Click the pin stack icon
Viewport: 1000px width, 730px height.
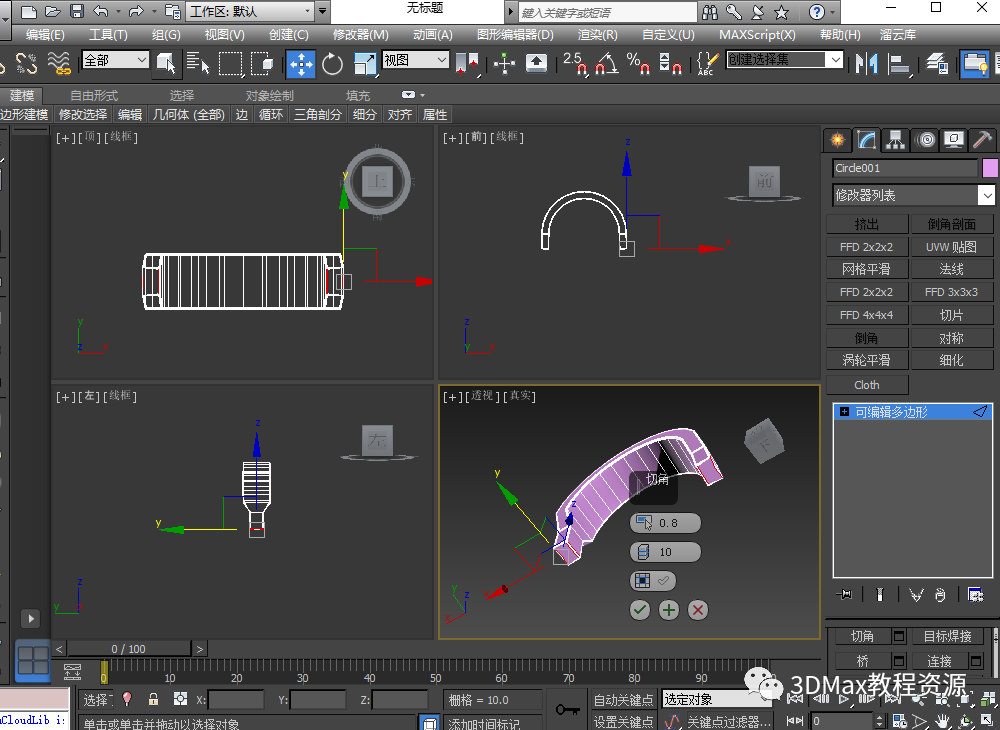coord(845,595)
